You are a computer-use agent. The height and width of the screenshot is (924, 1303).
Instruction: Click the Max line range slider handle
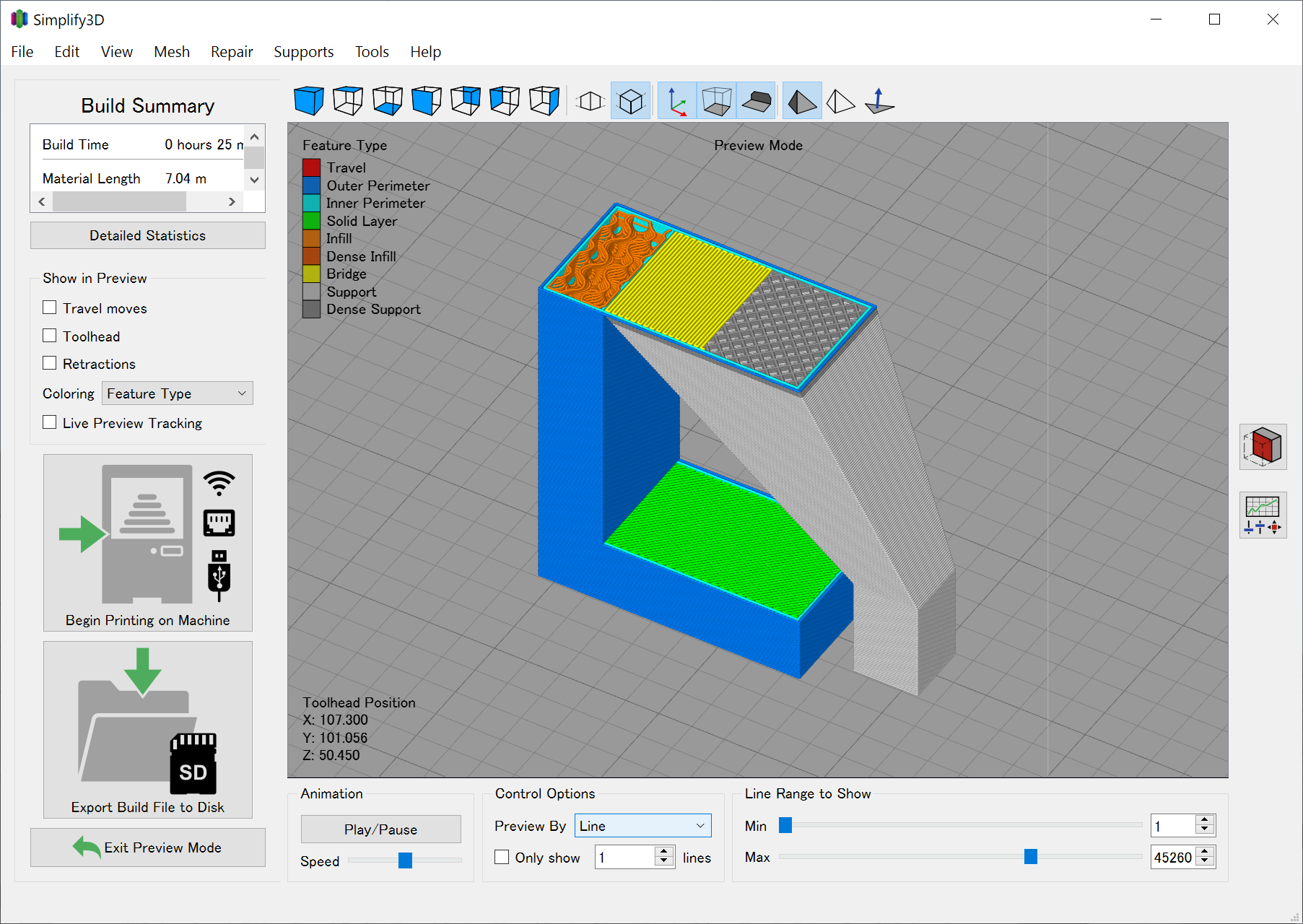click(1031, 856)
